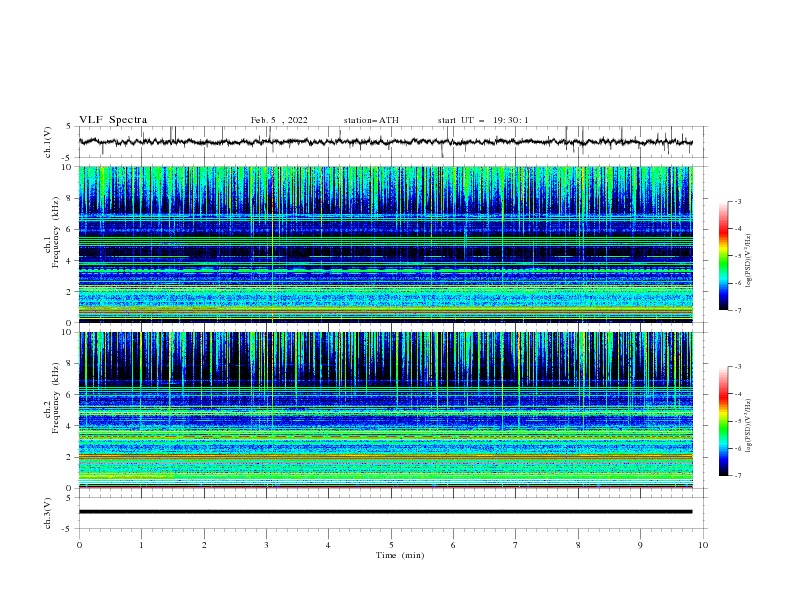Click the "Time (min)" axis title
This screenshot has width=792, height=612.
(400, 555)
